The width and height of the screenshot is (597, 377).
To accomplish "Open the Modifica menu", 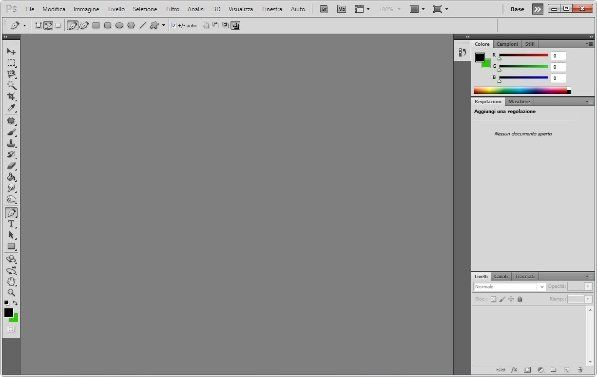I will tap(54, 9).
